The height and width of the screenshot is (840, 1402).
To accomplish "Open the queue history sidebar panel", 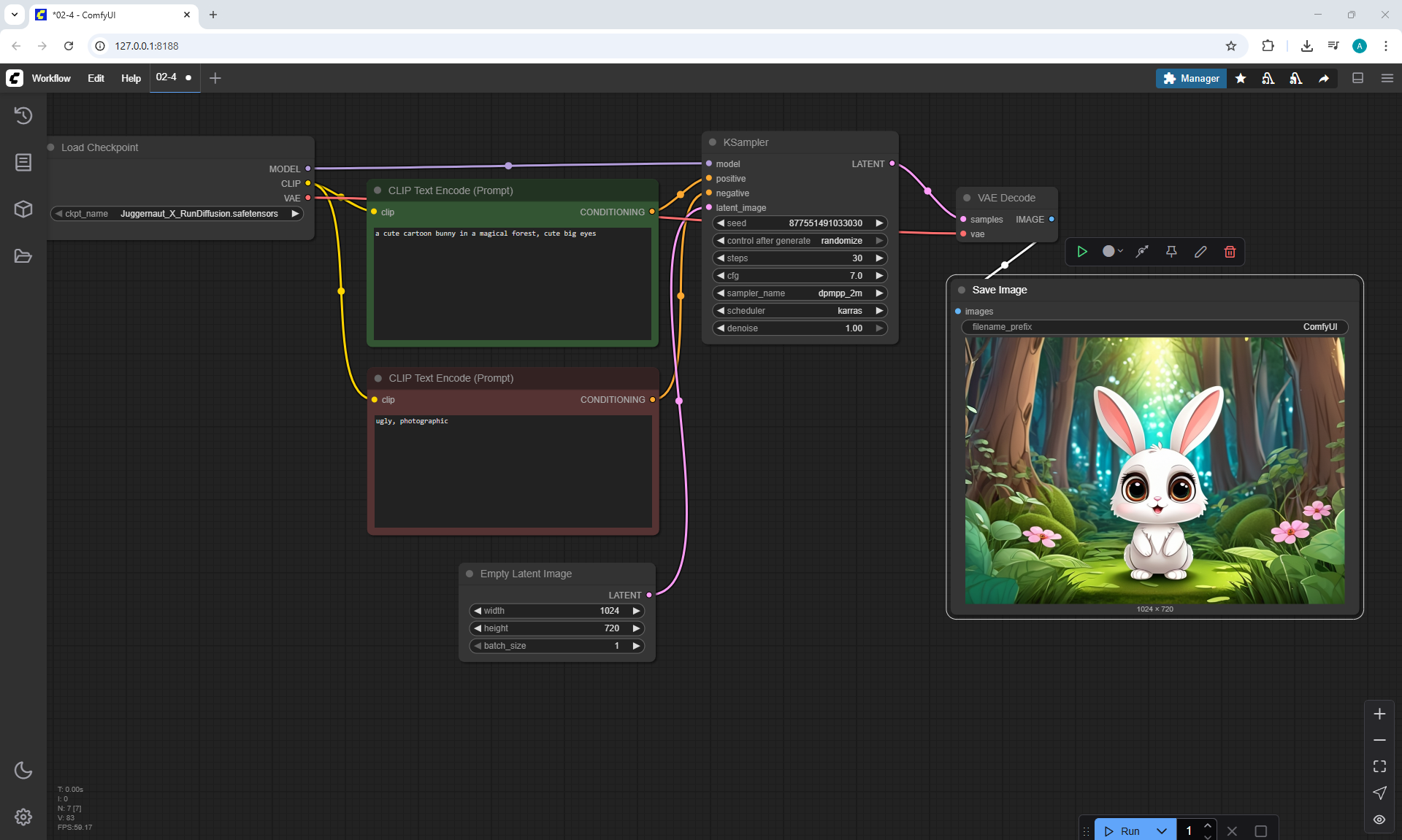I will pos(23,115).
